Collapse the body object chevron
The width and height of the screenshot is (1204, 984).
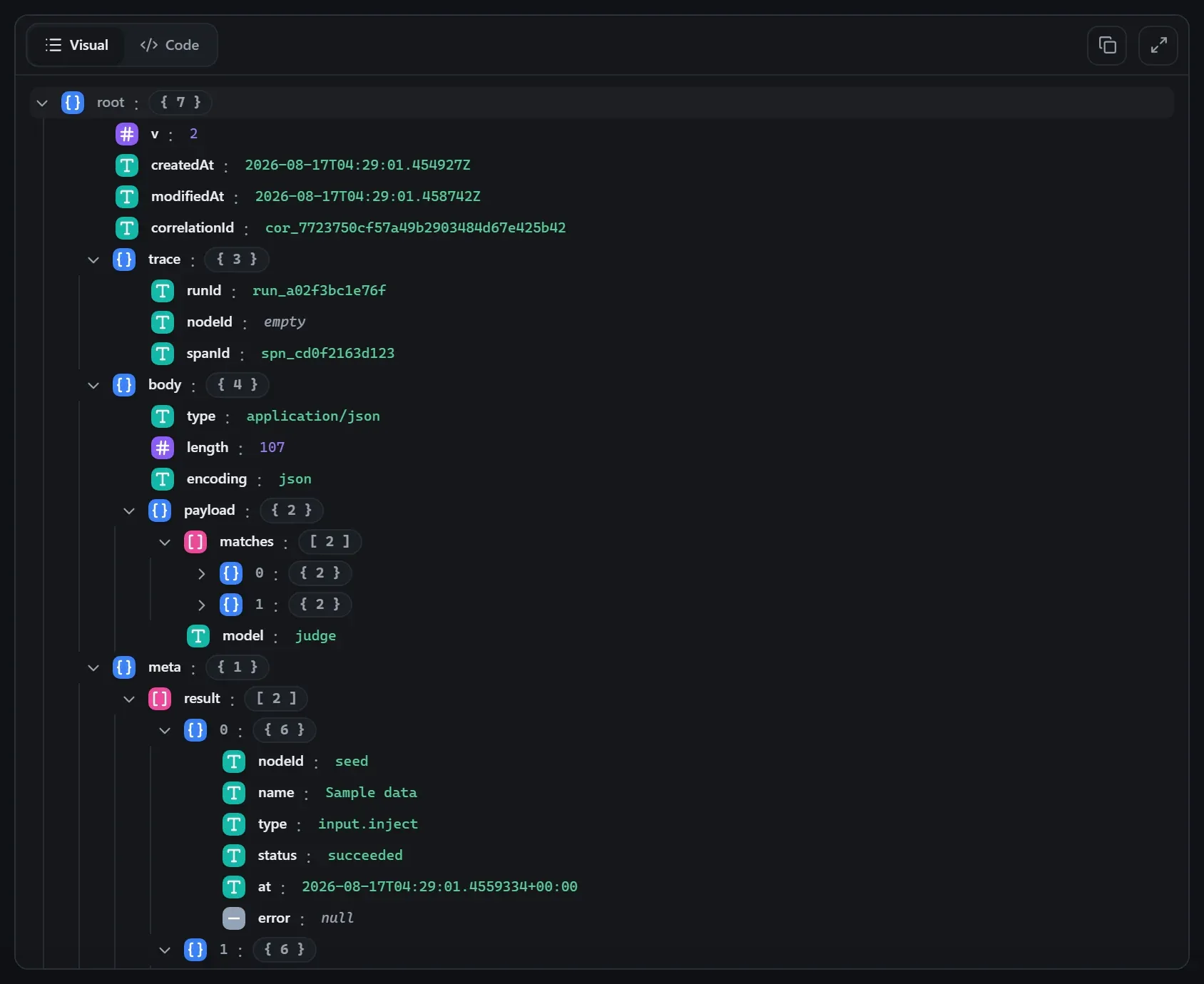[93, 385]
